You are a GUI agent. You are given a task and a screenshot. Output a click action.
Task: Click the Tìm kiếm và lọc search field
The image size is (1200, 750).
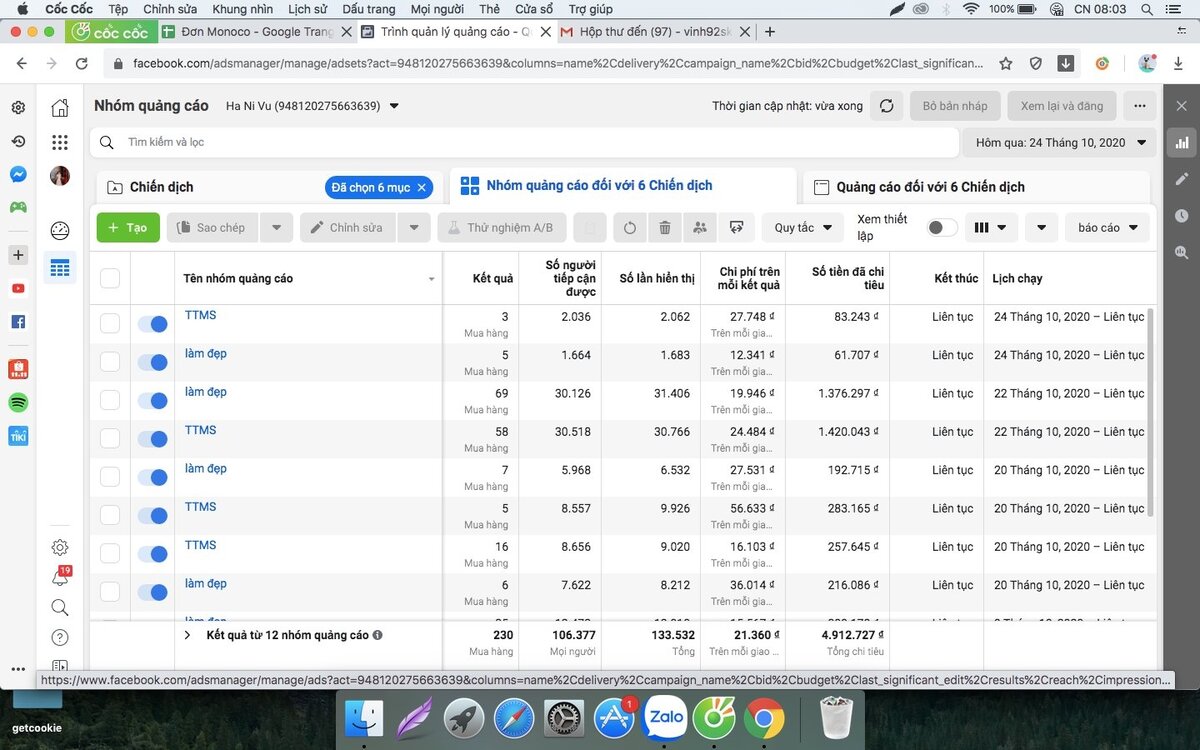tap(525, 143)
